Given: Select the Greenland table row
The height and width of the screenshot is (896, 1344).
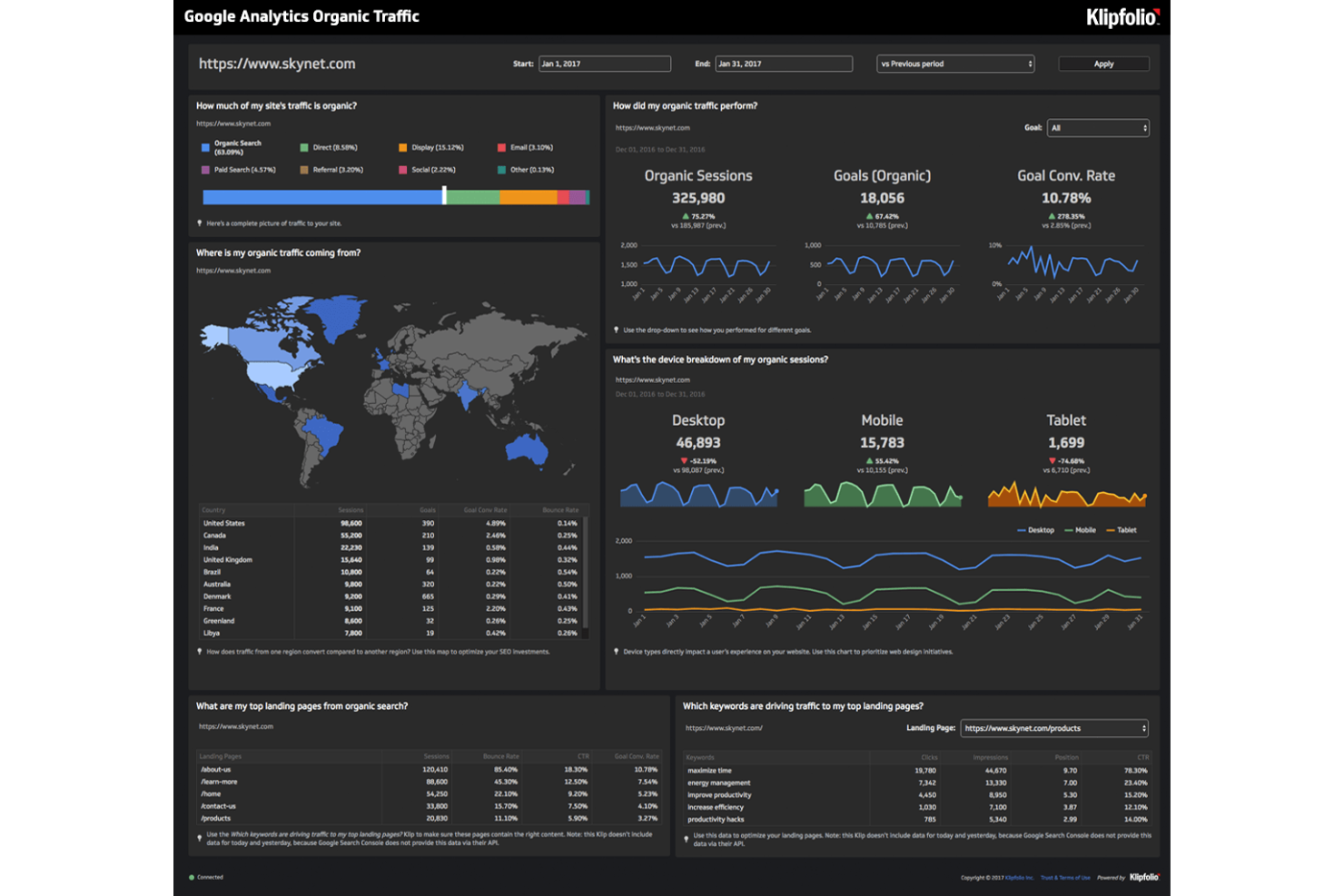Looking at the screenshot, I should coord(390,621).
